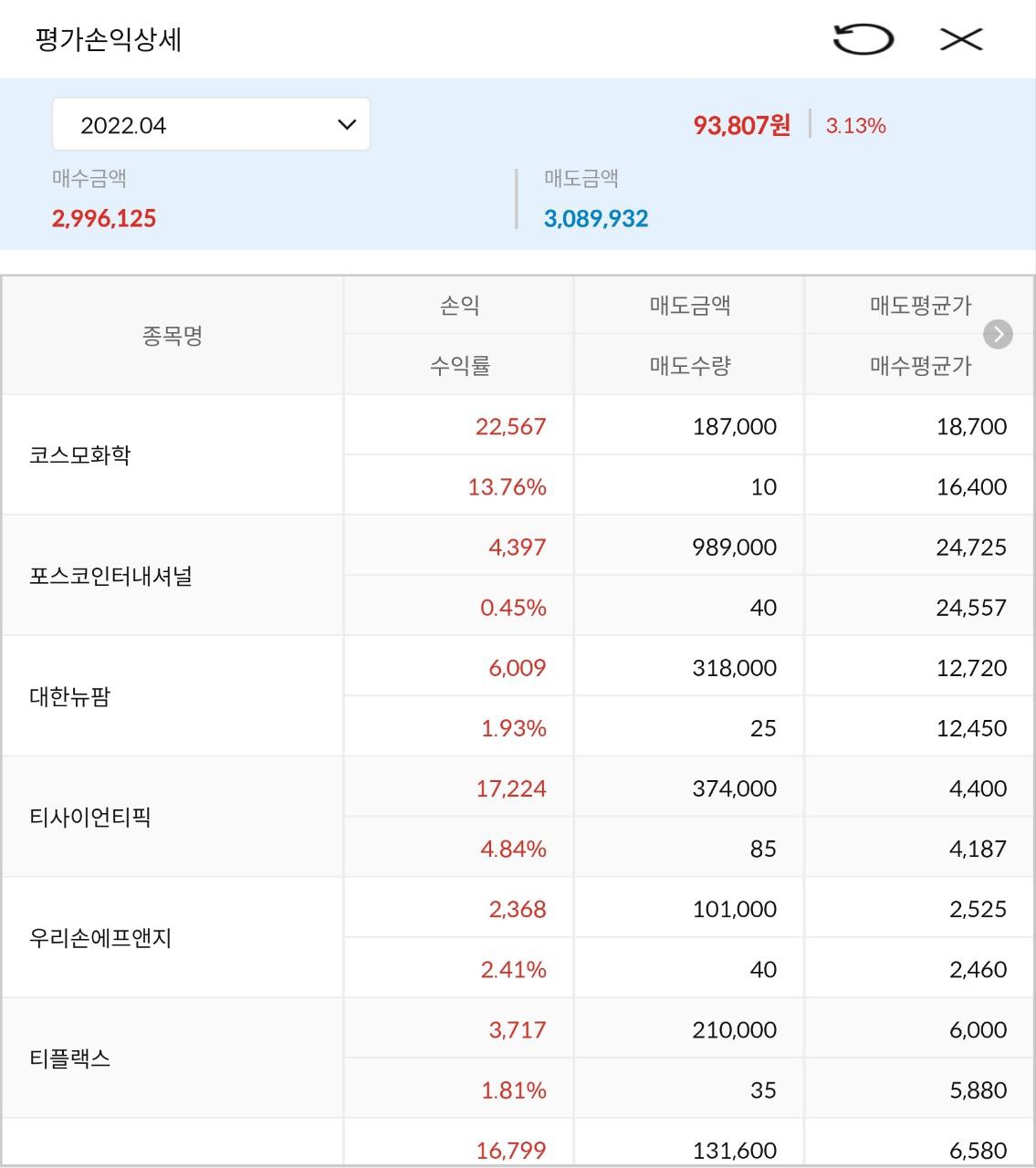Select the 매도평균가 column header
The height and width of the screenshot is (1168, 1036).
(x=919, y=306)
